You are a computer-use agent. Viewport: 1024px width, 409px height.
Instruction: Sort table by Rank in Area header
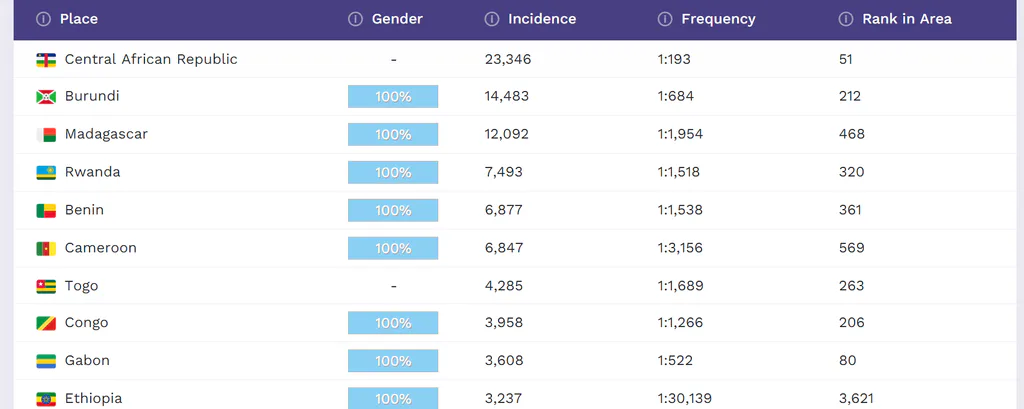pyautogui.click(x=907, y=19)
